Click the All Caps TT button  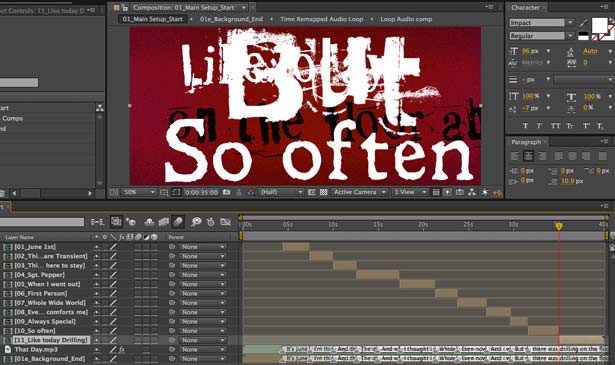coord(555,125)
